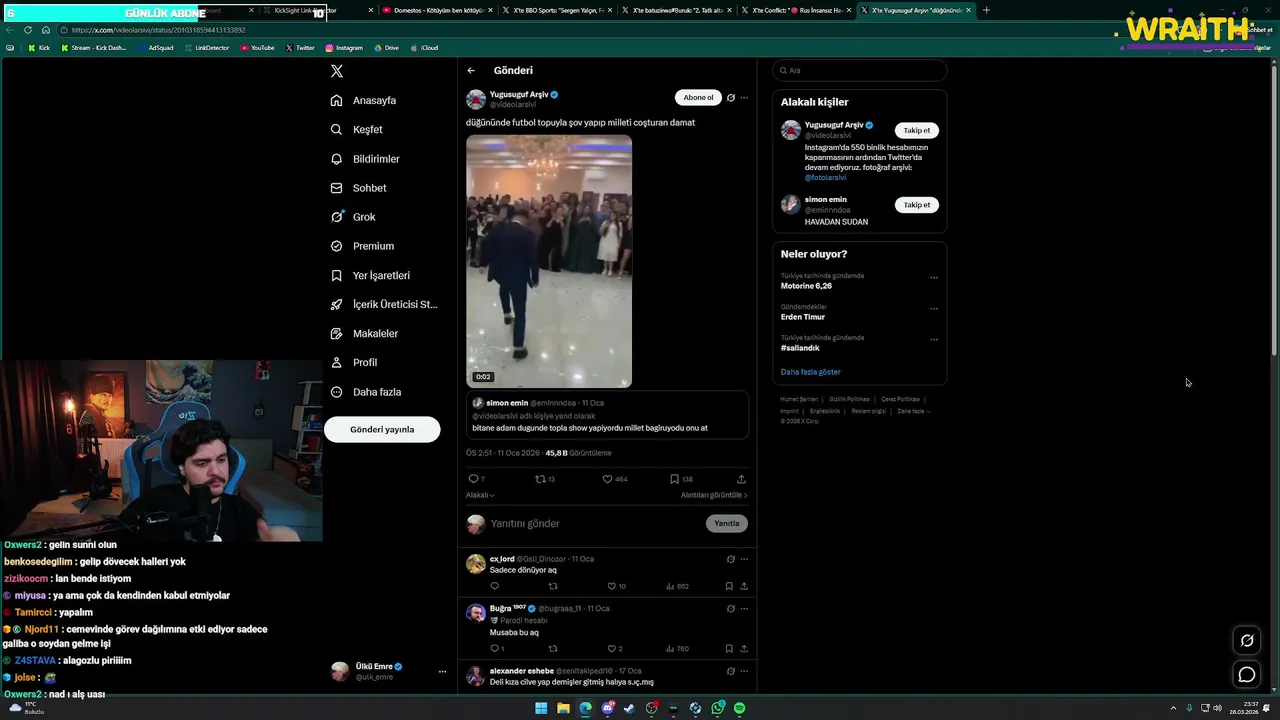This screenshot has width=1280, height=720.
Task: Open Sohbet messages
Action: pyautogui.click(x=358, y=188)
